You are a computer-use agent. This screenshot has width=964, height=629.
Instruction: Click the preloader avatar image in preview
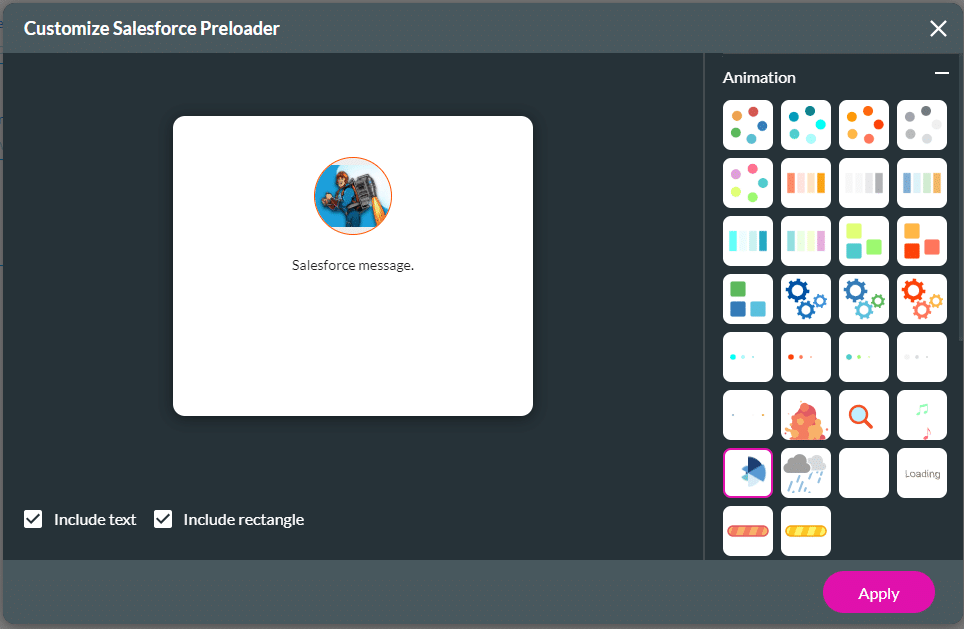click(x=353, y=196)
